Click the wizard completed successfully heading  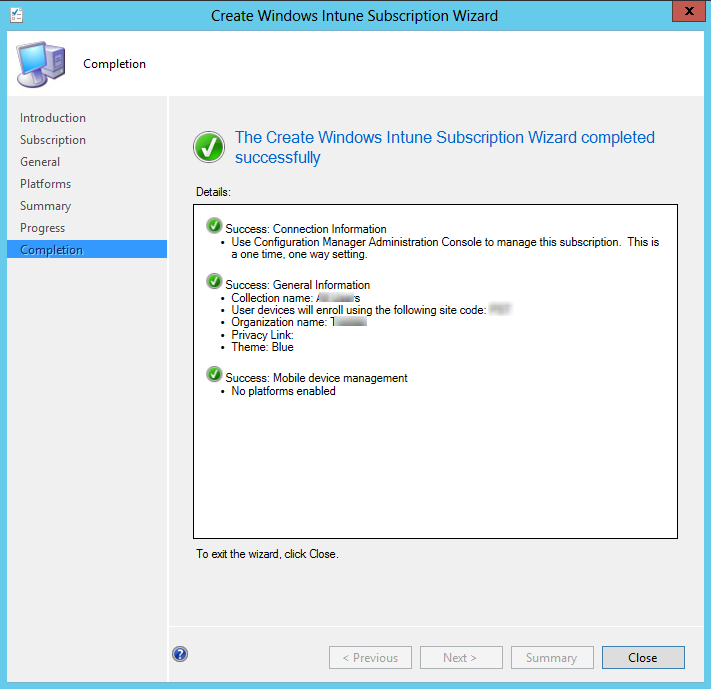[x=445, y=147]
